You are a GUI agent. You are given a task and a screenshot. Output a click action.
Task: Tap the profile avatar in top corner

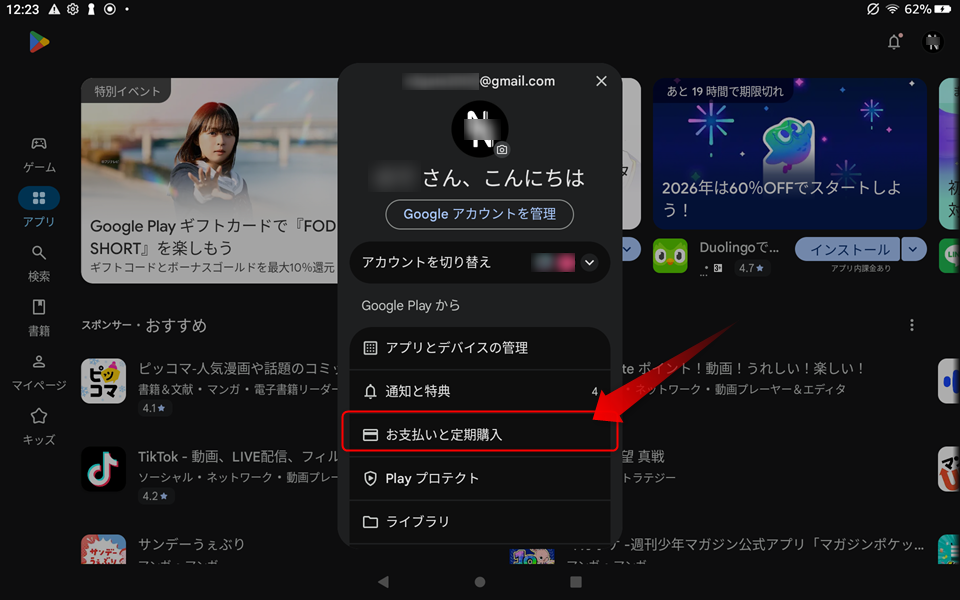tap(932, 42)
